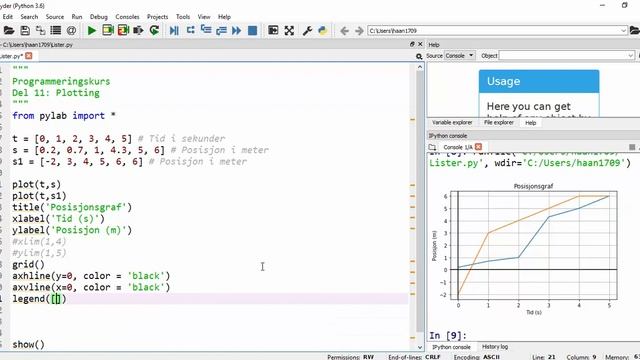
Task: Click the @ symbol finder icon
Action: click(x=71, y=31)
